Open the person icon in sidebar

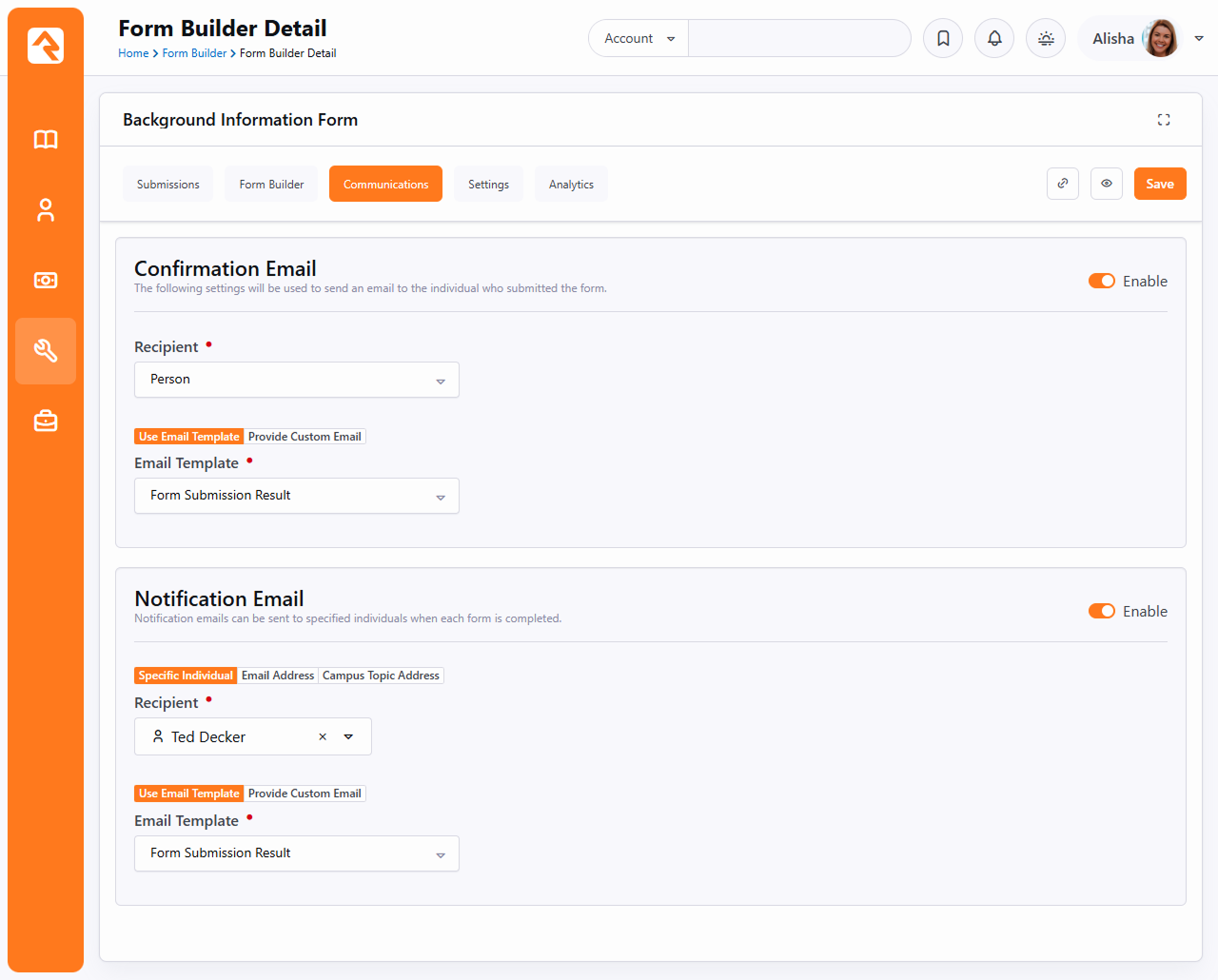coord(46,210)
